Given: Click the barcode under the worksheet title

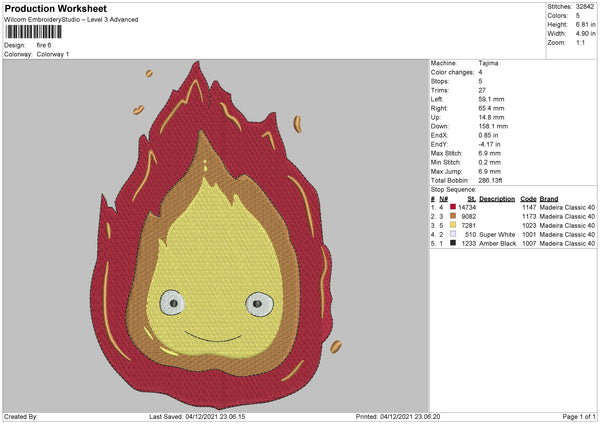Looking at the screenshot, I should click(34, 32).
